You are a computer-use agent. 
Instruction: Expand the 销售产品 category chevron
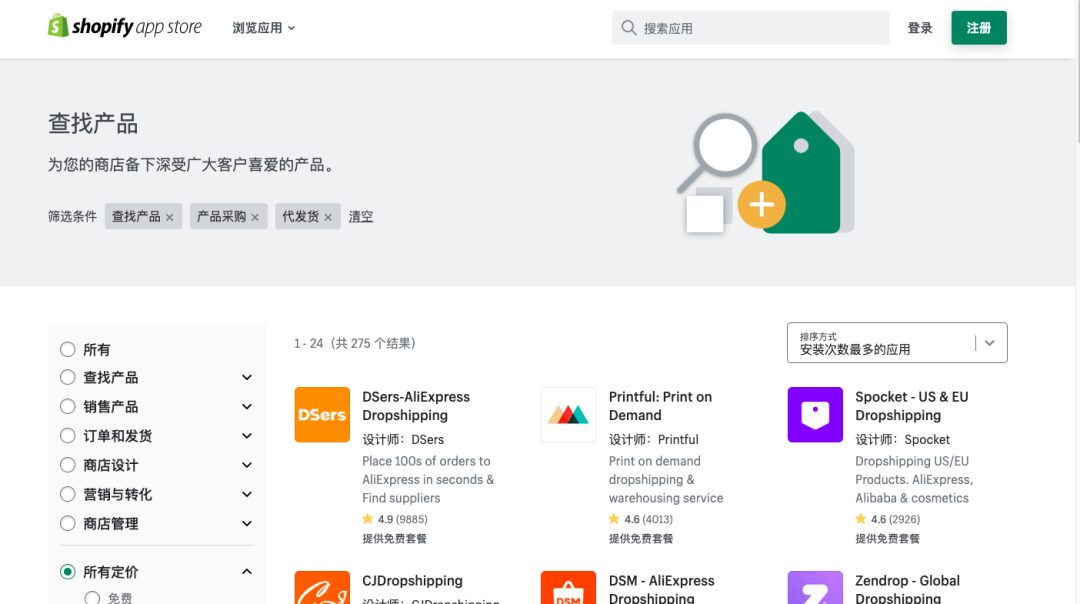coord(247,406)
